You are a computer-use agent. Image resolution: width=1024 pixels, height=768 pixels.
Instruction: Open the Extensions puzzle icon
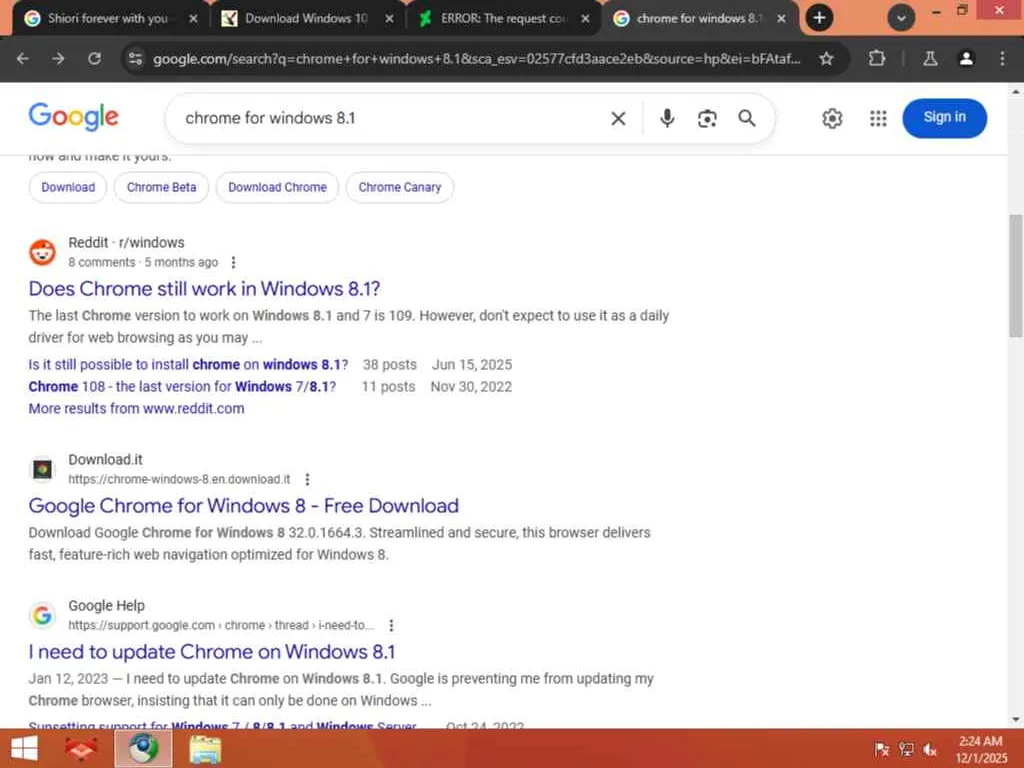click(877, 59)
